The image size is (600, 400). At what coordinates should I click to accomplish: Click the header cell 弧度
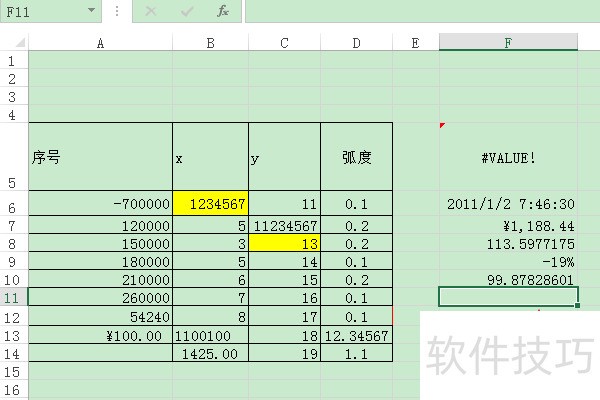pos(357,157)
